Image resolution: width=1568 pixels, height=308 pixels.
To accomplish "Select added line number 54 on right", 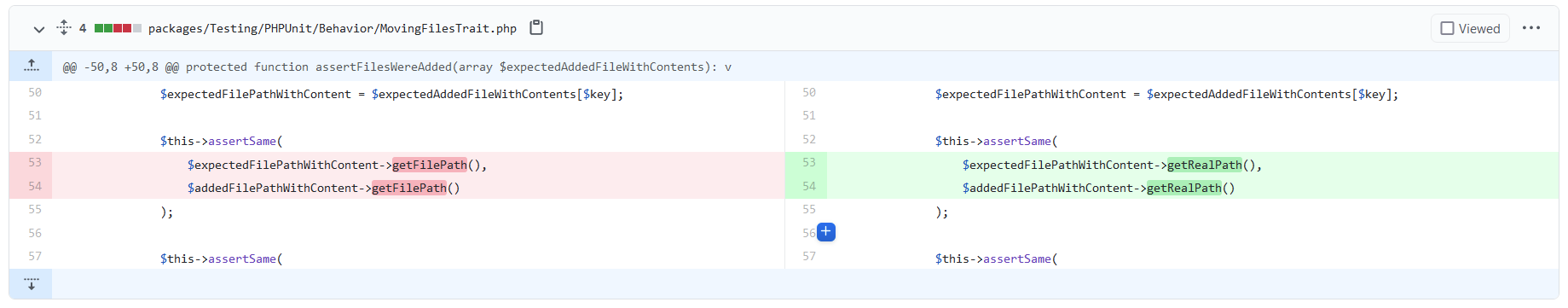I will [808, 187].
